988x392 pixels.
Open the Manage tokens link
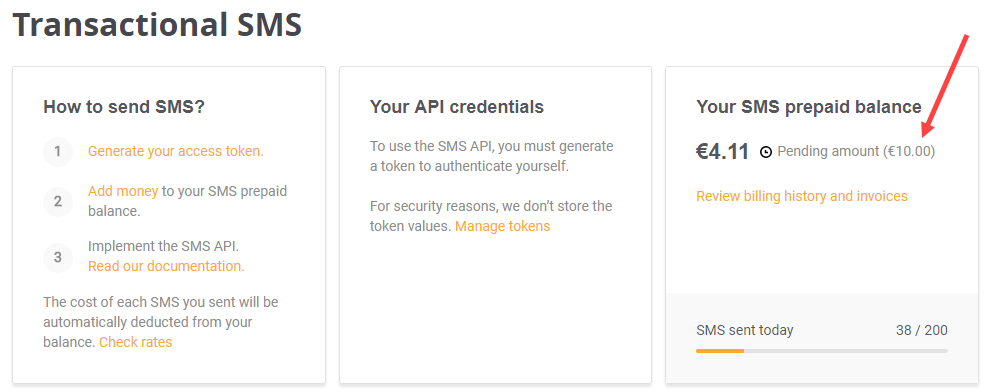(502, 226)
